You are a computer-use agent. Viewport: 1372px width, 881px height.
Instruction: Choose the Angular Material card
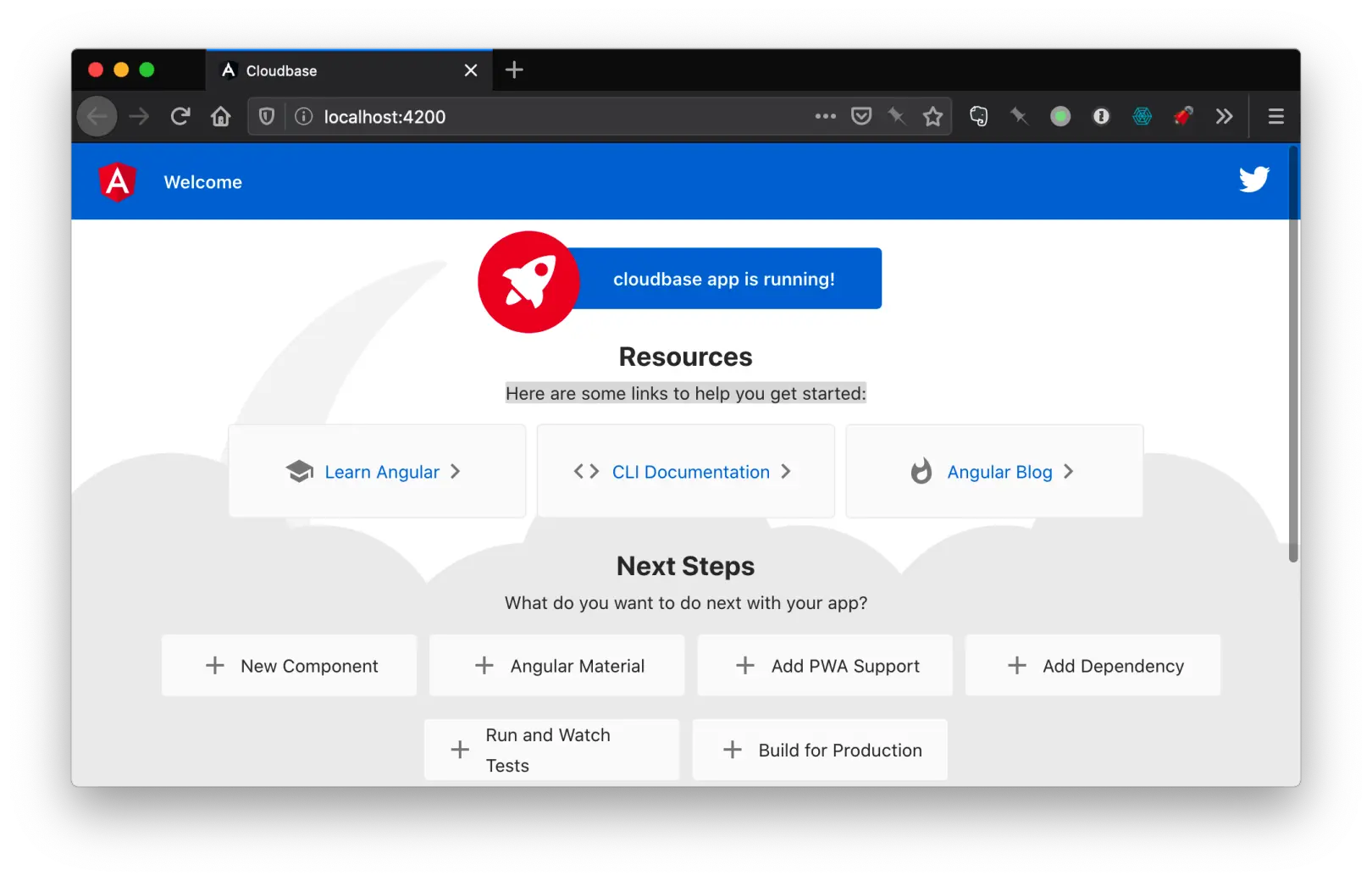556,666
